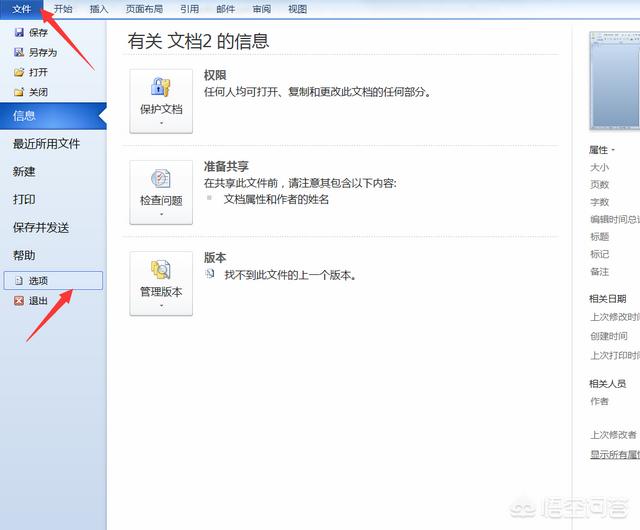The image size is (640, 530).
Task: Select 信息 (Info) in the sidebar
Action: pyautogui.click(x=53, y=116)
